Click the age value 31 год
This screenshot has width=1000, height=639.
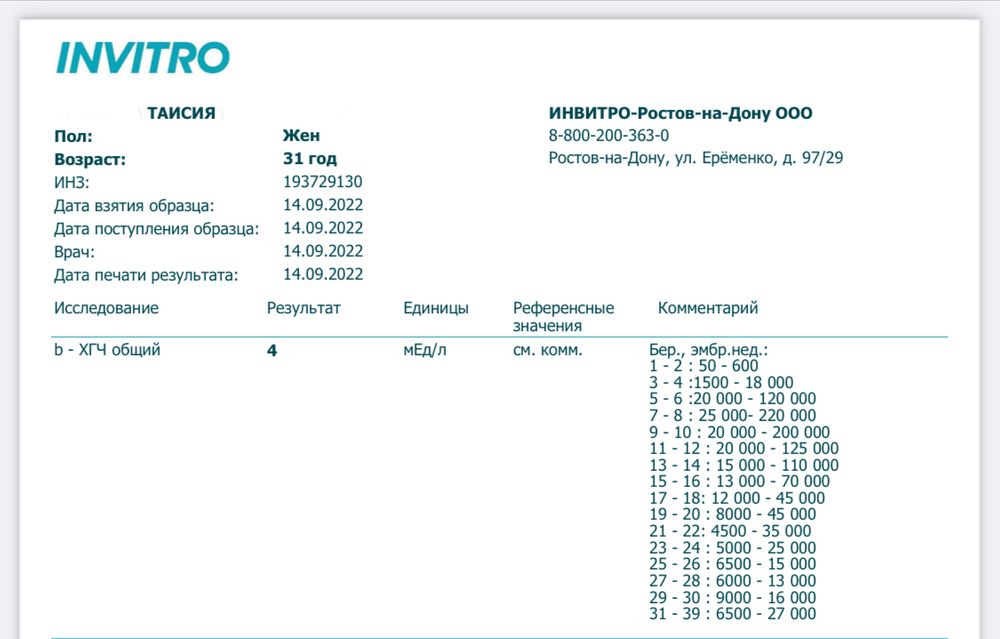tap(310, 159)
